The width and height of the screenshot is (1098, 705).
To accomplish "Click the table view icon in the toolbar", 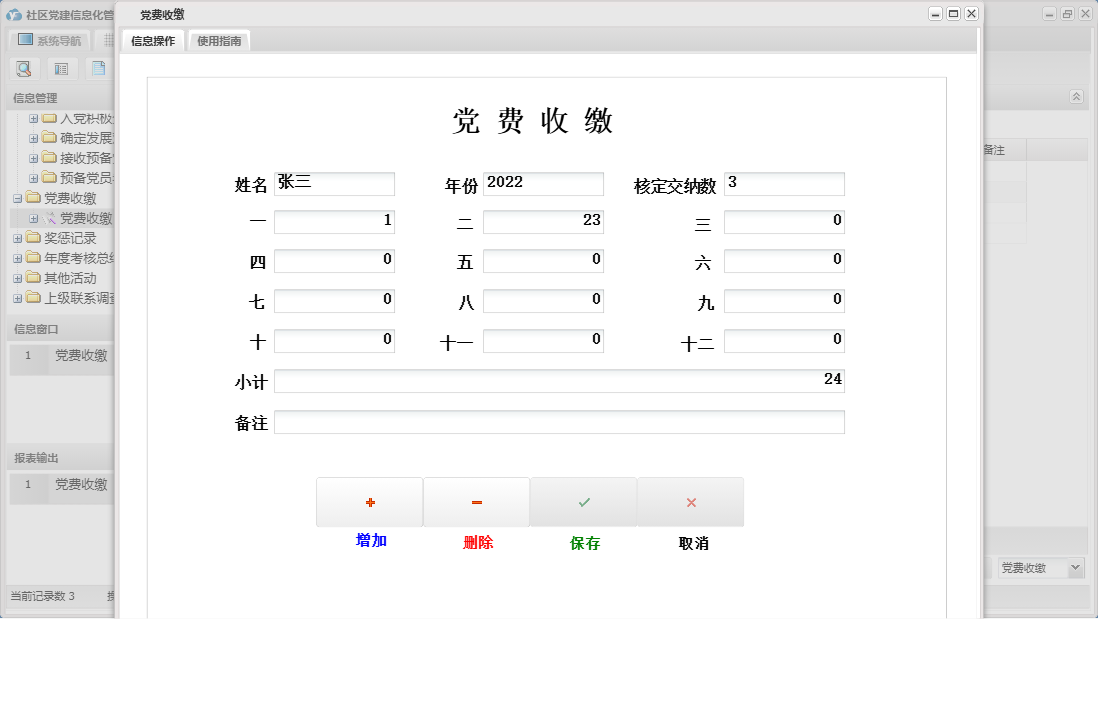I will point(59,68).
